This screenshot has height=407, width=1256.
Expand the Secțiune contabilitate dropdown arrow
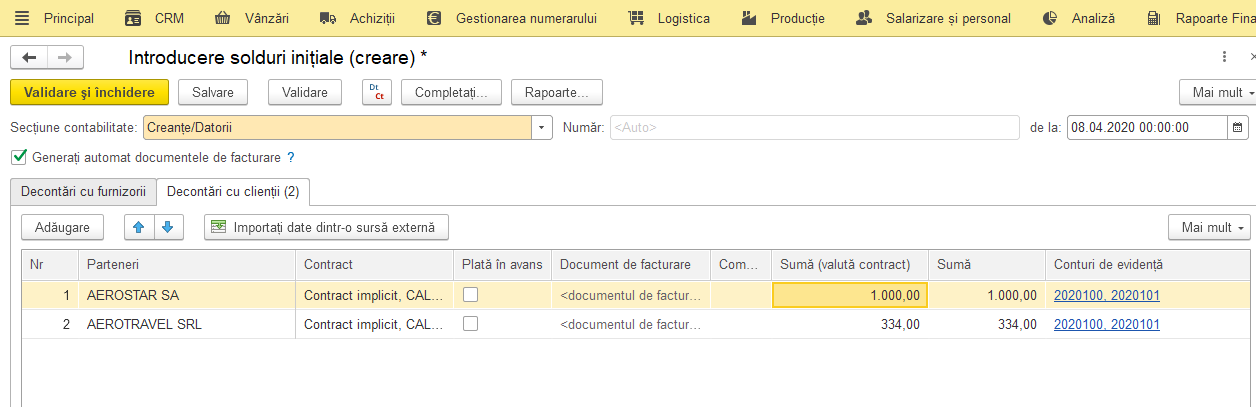tap(541, 127)
